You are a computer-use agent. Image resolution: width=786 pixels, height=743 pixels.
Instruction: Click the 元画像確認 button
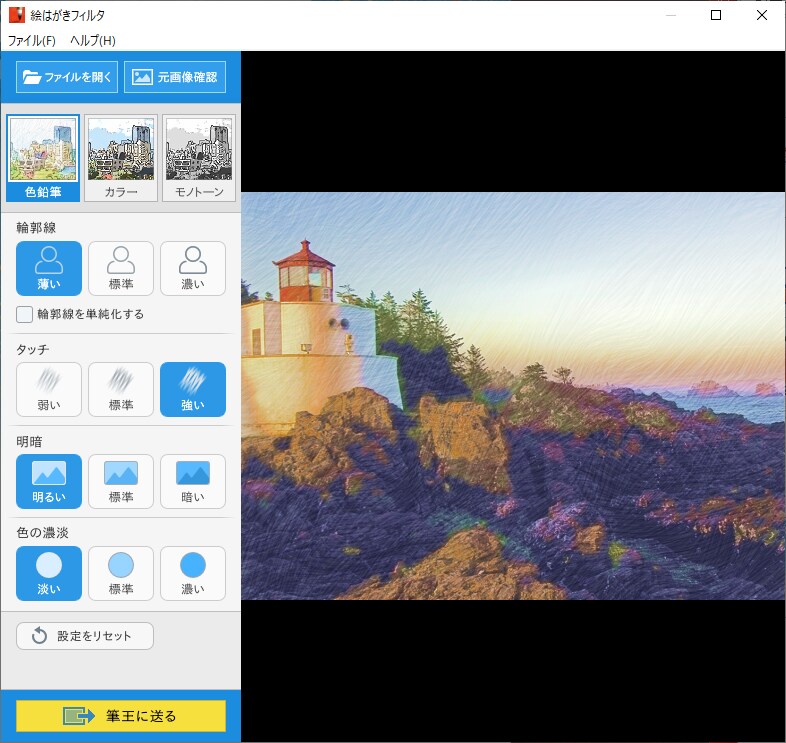tap(175, 77)
